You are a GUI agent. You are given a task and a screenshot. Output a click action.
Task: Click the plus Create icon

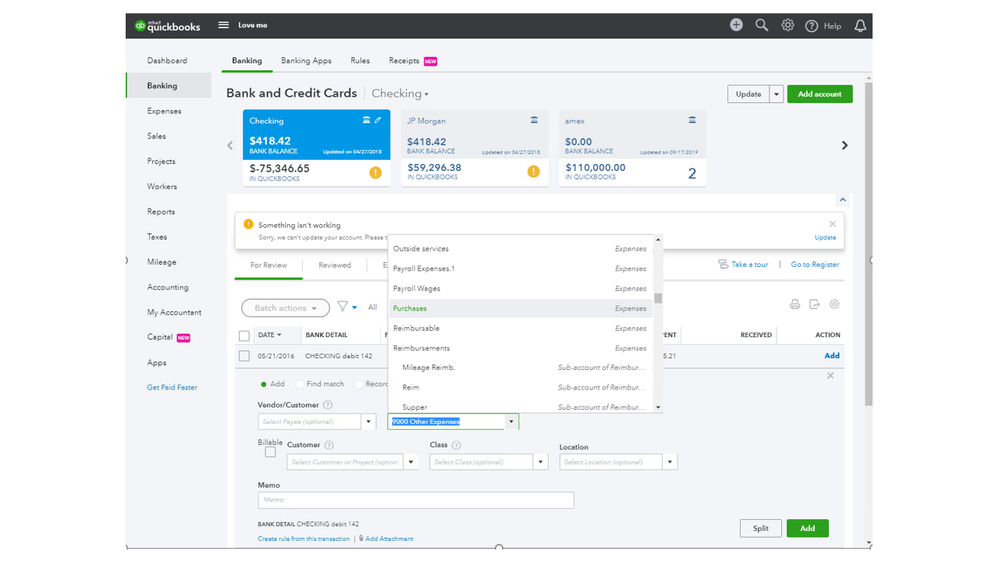coord(736,25)
